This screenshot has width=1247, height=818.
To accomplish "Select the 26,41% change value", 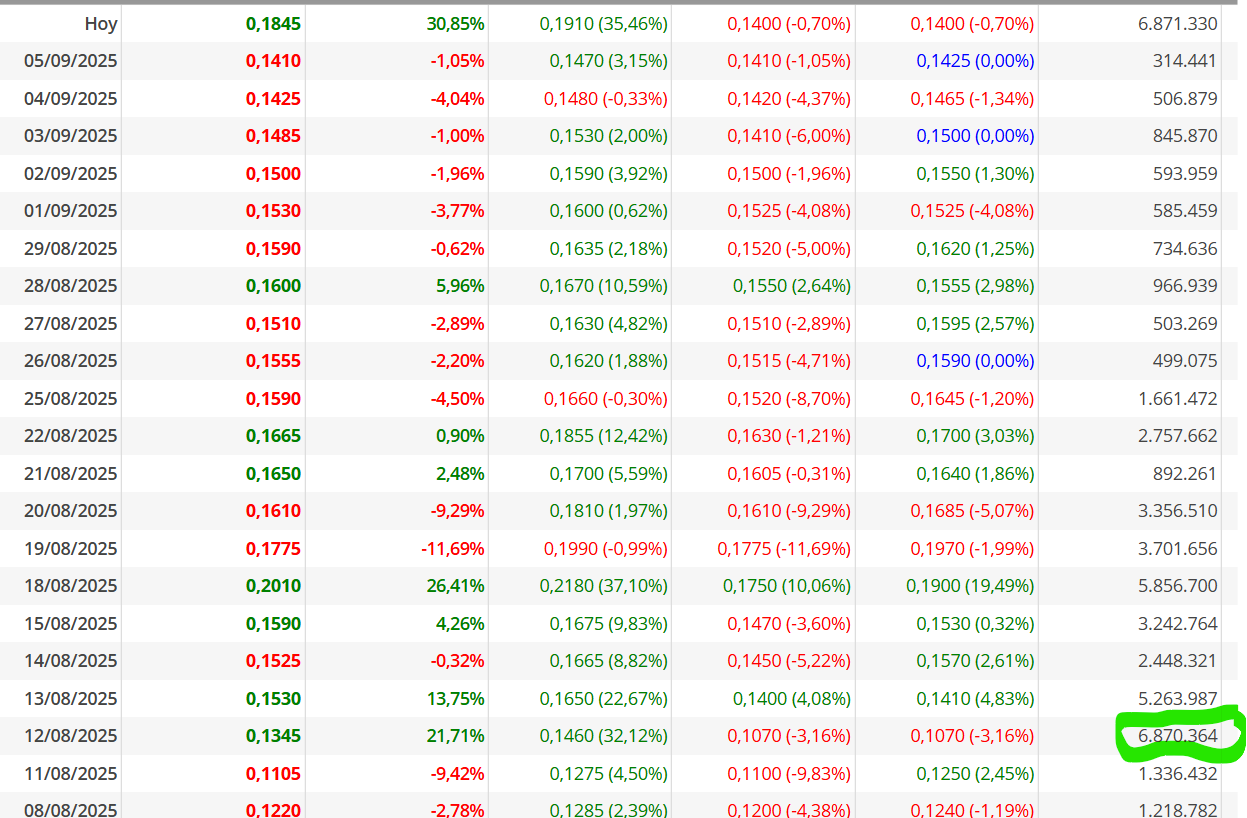I will pyautogui.click(x=455, y=586).
